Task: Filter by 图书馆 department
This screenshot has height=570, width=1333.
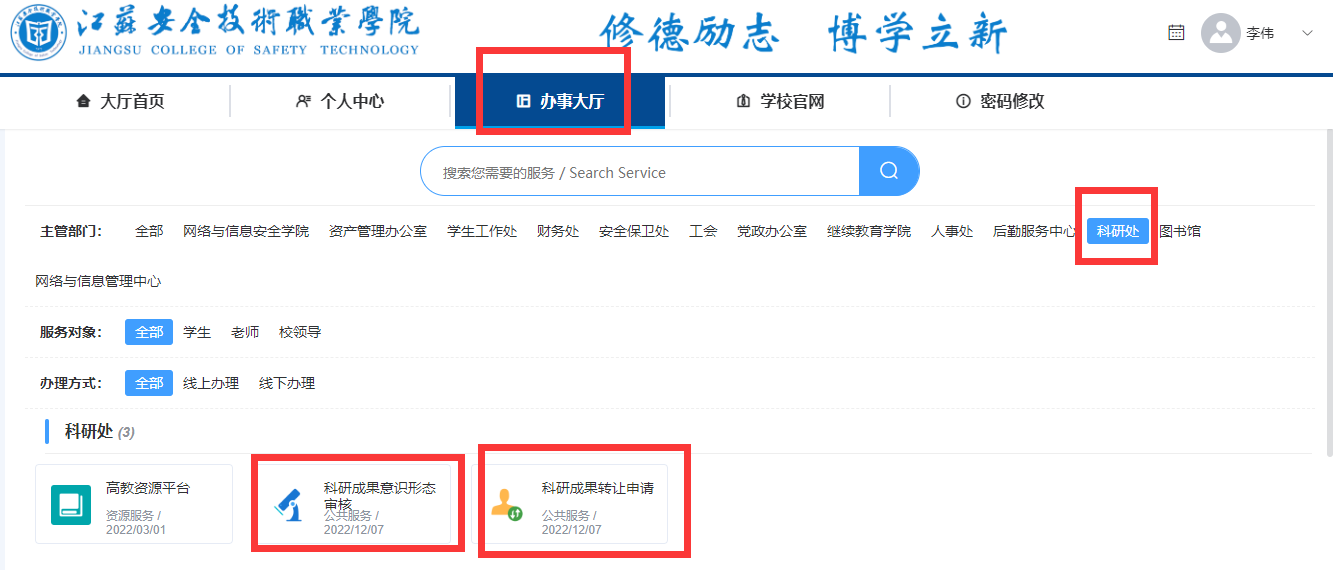Action: 1180,231
